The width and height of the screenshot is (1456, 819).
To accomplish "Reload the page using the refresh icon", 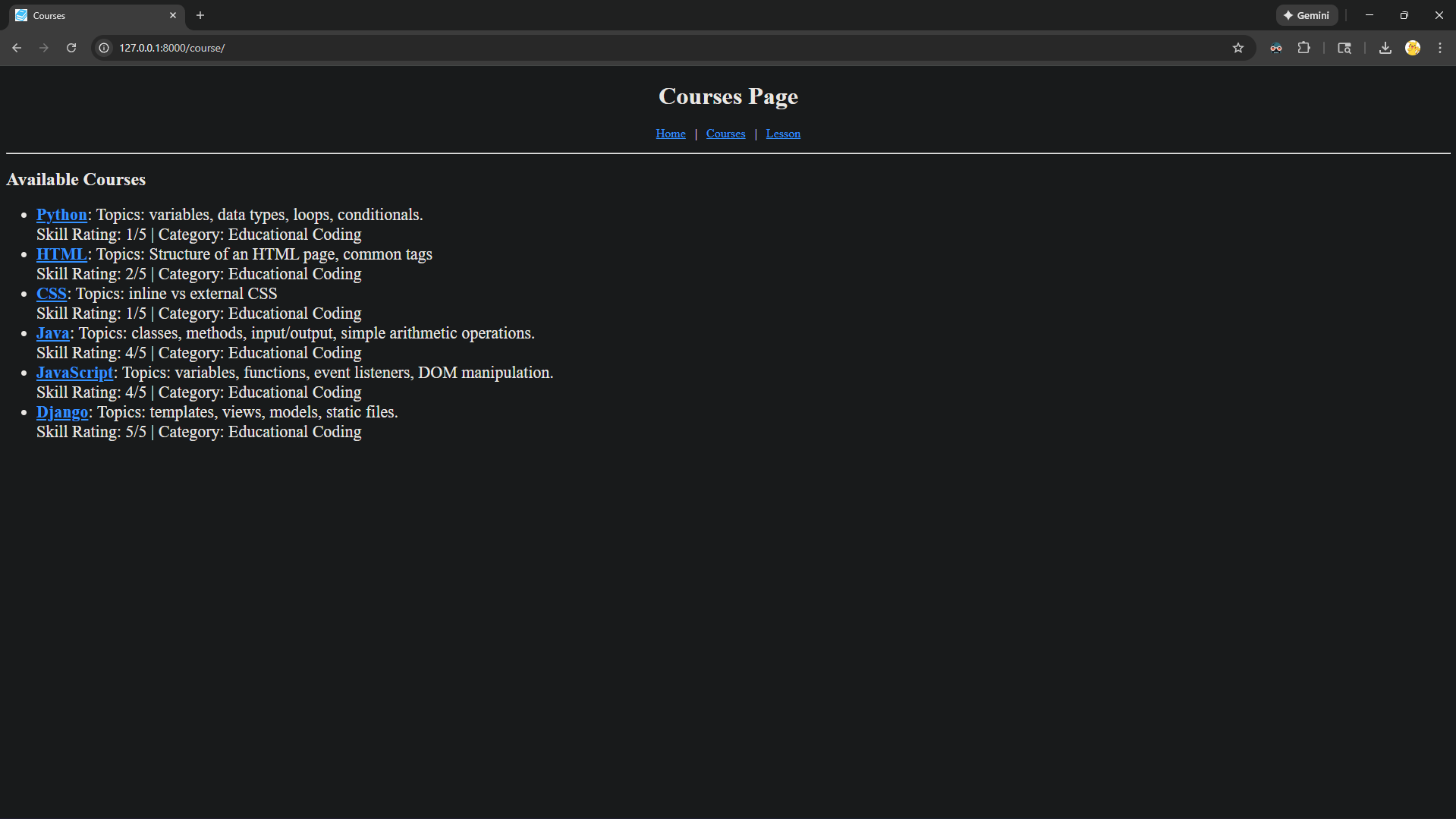I will pos(71,48).
